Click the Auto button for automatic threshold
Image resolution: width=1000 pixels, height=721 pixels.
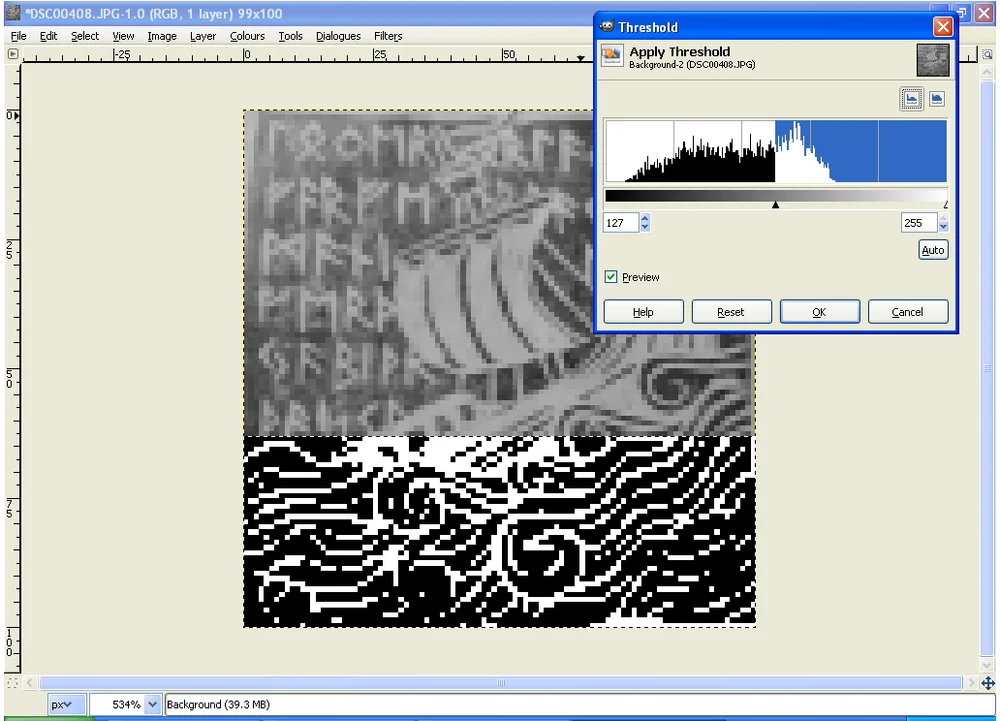(x=932, y=249)
